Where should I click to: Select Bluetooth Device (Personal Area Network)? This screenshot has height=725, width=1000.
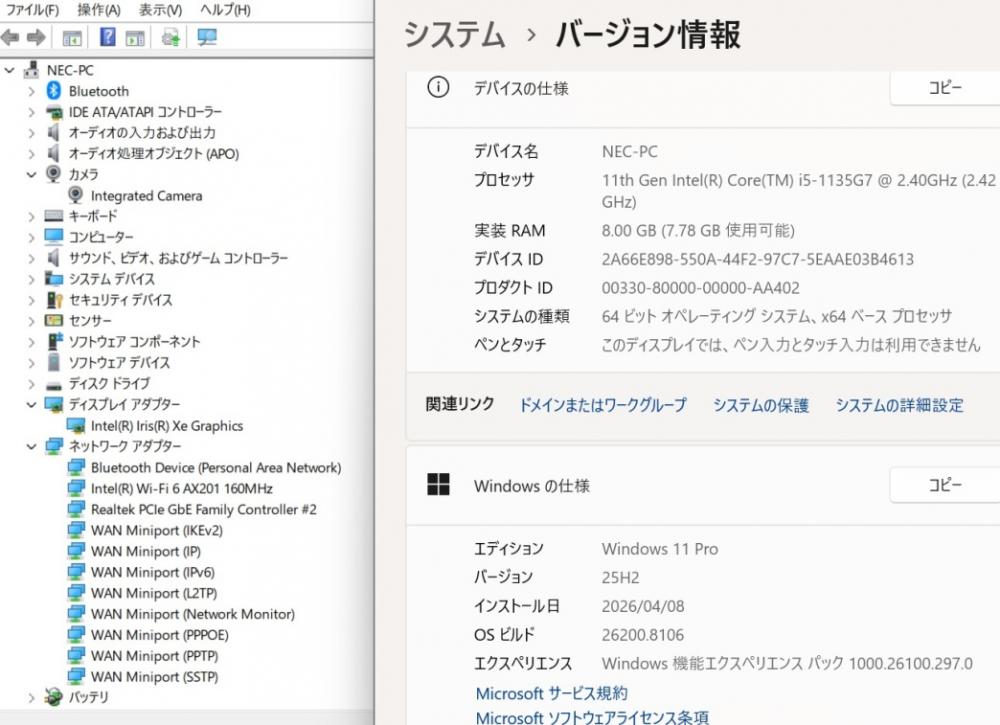pyautogui.click(x=216, y=467)
